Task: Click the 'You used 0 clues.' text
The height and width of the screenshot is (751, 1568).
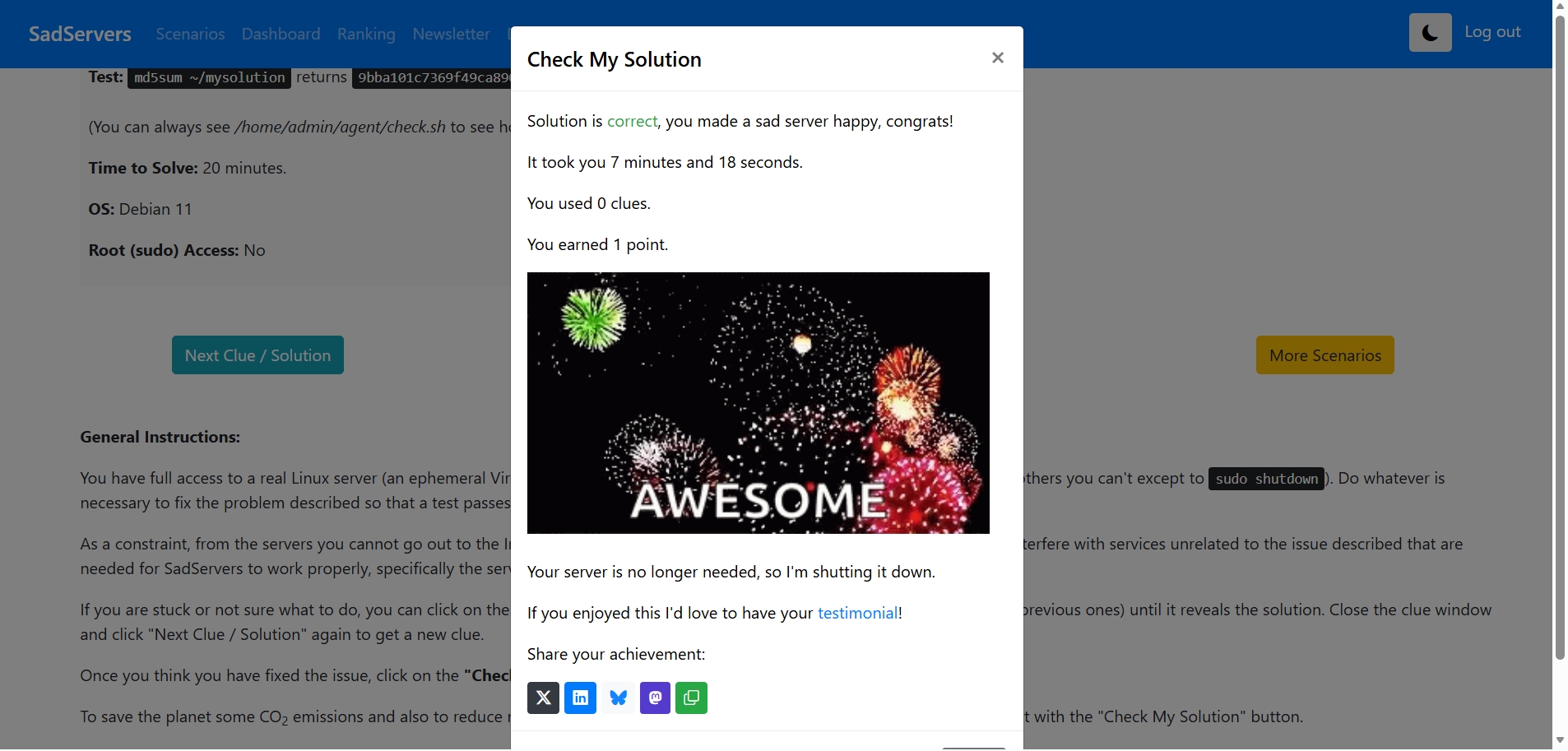Action: click(x=589, y=203)
